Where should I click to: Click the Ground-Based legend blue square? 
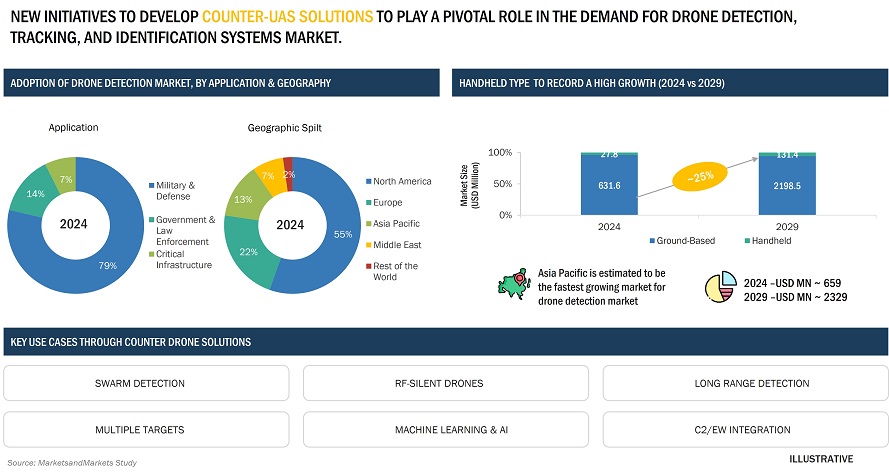pos(654,241)
